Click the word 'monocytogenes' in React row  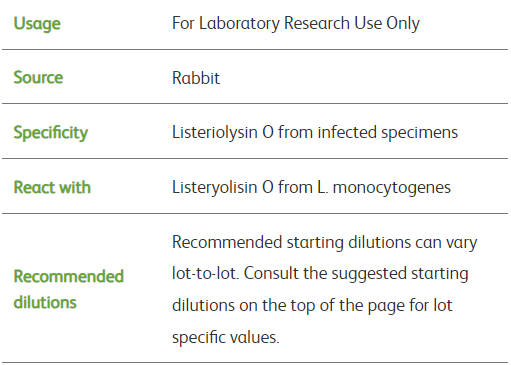(392, 188)
